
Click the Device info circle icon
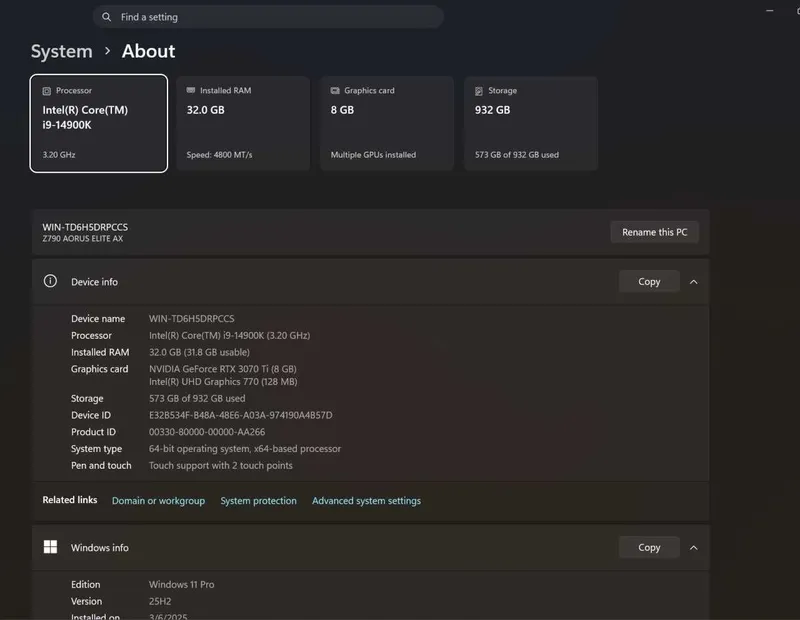[50, 281]
